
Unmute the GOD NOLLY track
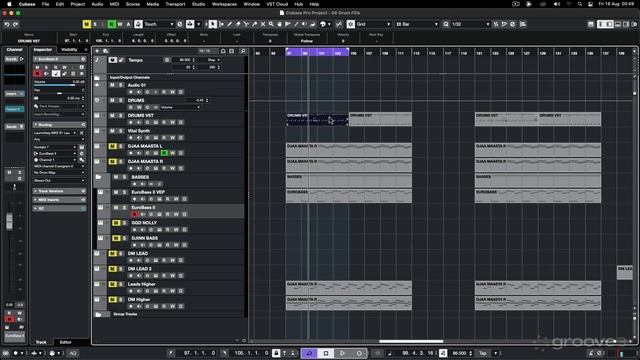click(x=116, y=223)
